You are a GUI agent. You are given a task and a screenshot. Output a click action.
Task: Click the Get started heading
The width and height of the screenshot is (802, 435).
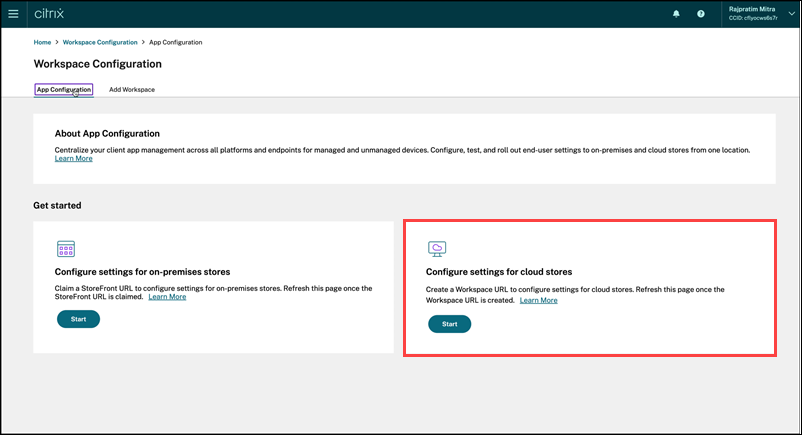(57, 205)
